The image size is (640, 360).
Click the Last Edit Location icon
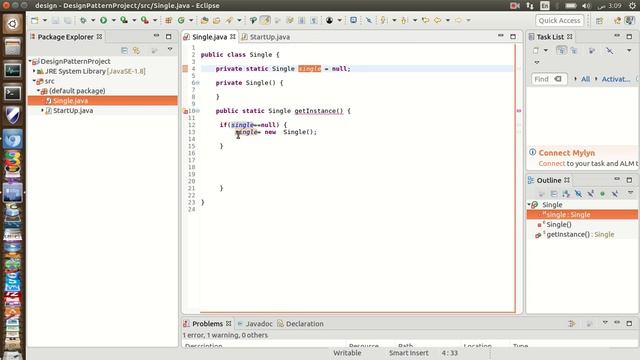[x=425, y=20]
